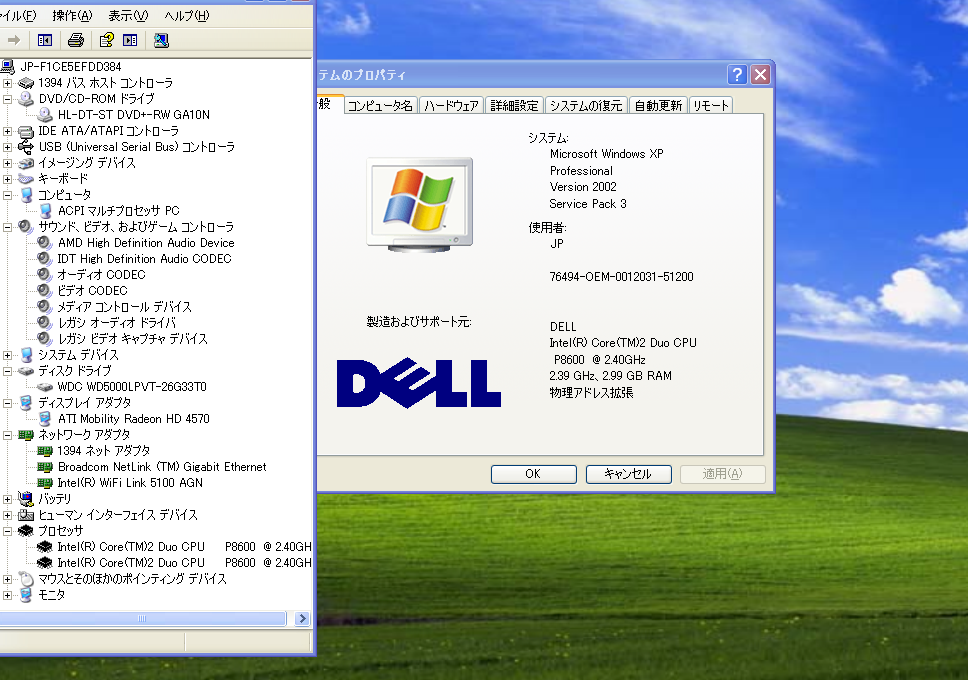Viewport: 968px width, 680px height.
Task: Select メディア コントロール デバイス icon
Action: 44,307
